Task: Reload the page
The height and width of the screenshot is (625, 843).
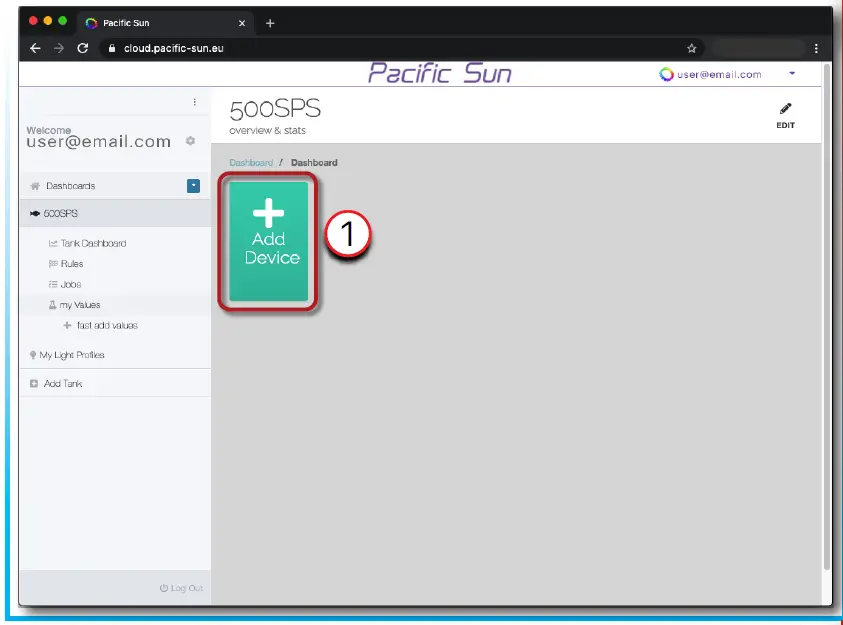Action: (82, 48)
